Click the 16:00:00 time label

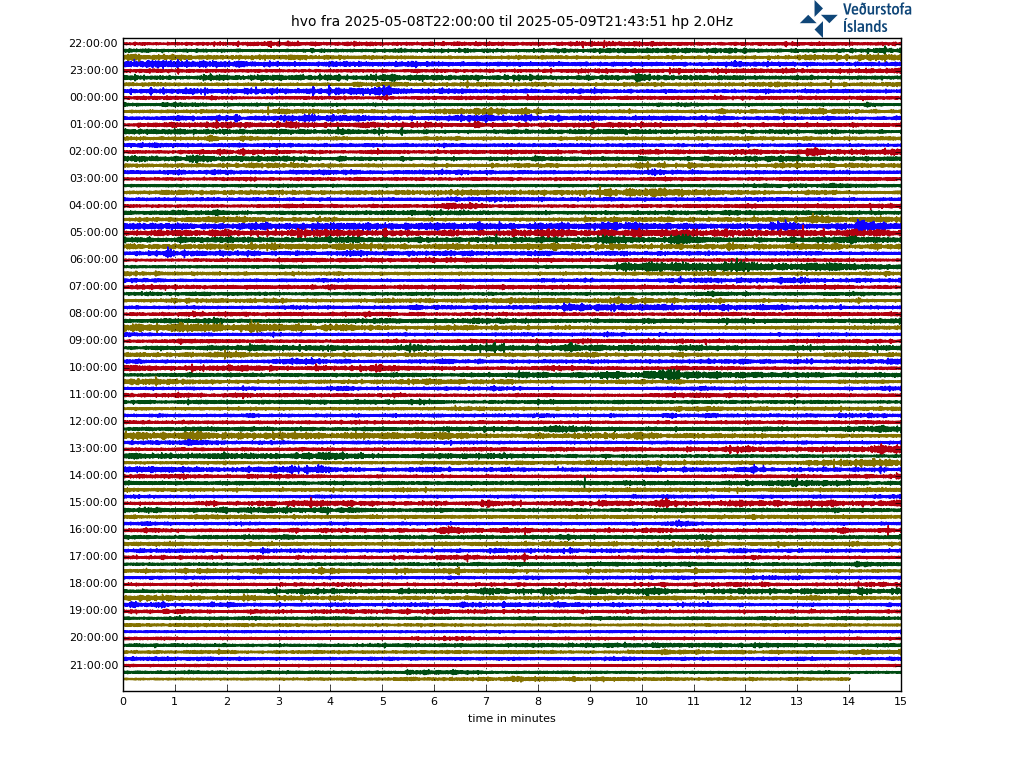click(93, 529)
